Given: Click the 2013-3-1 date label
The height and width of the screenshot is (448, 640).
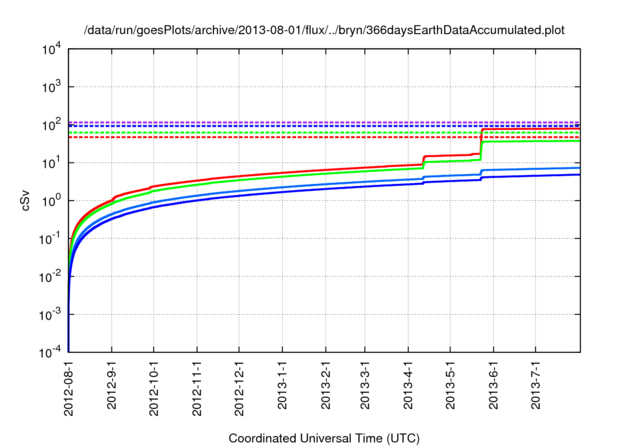Looking at the screenshot, I should coord(365,385).
